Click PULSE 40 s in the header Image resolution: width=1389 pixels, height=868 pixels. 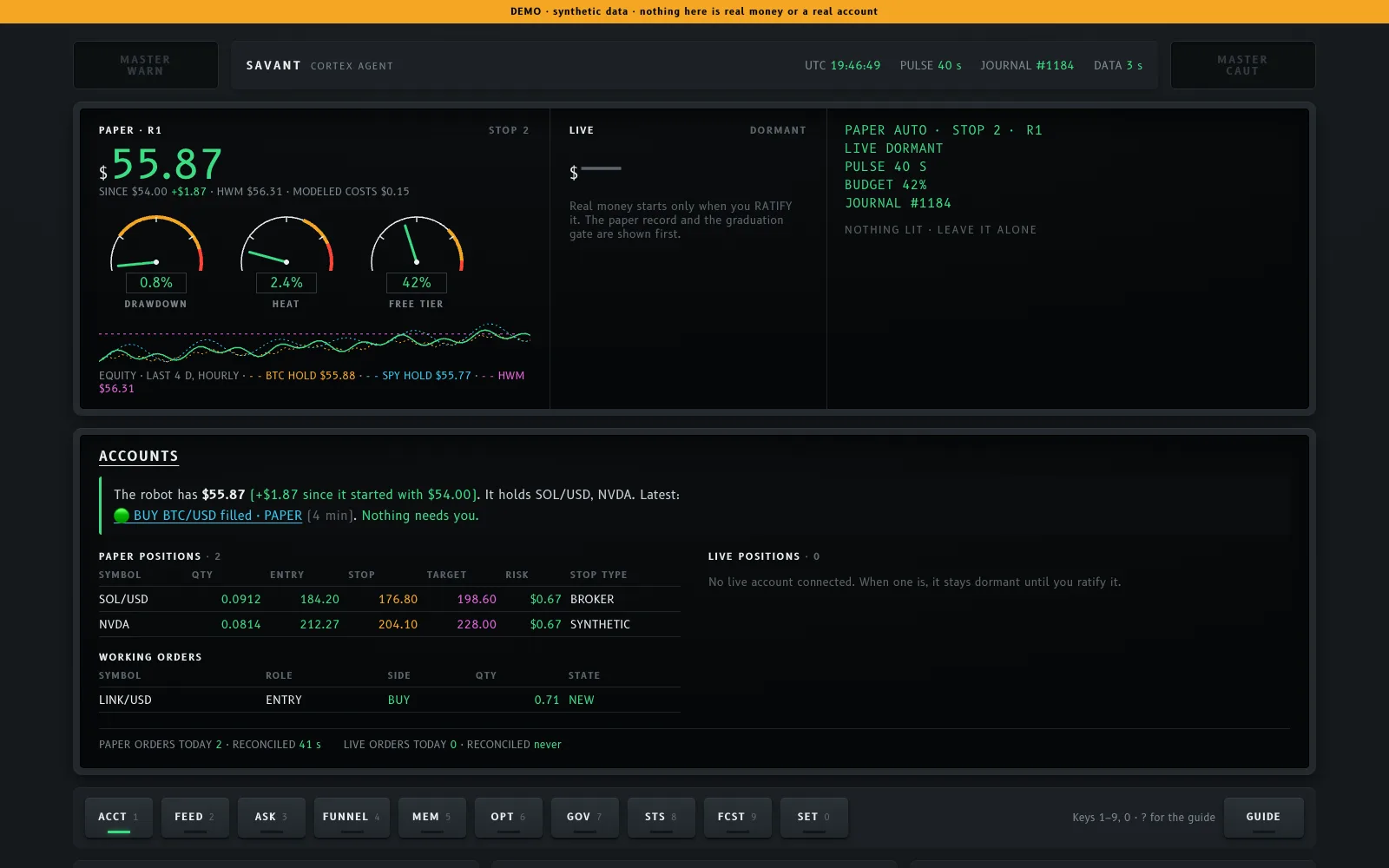pyautogui.click(x=931, y=66)
